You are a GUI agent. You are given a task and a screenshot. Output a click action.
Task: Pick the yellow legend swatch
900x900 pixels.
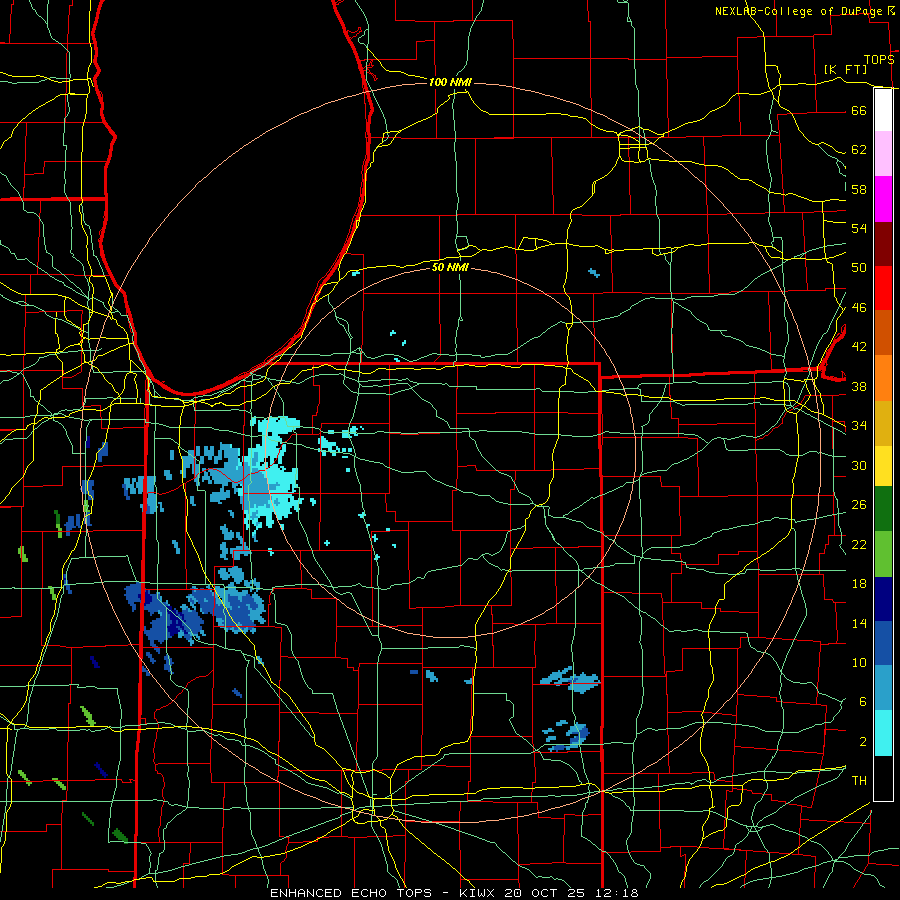pyautogui.click(x=883, y=465)
